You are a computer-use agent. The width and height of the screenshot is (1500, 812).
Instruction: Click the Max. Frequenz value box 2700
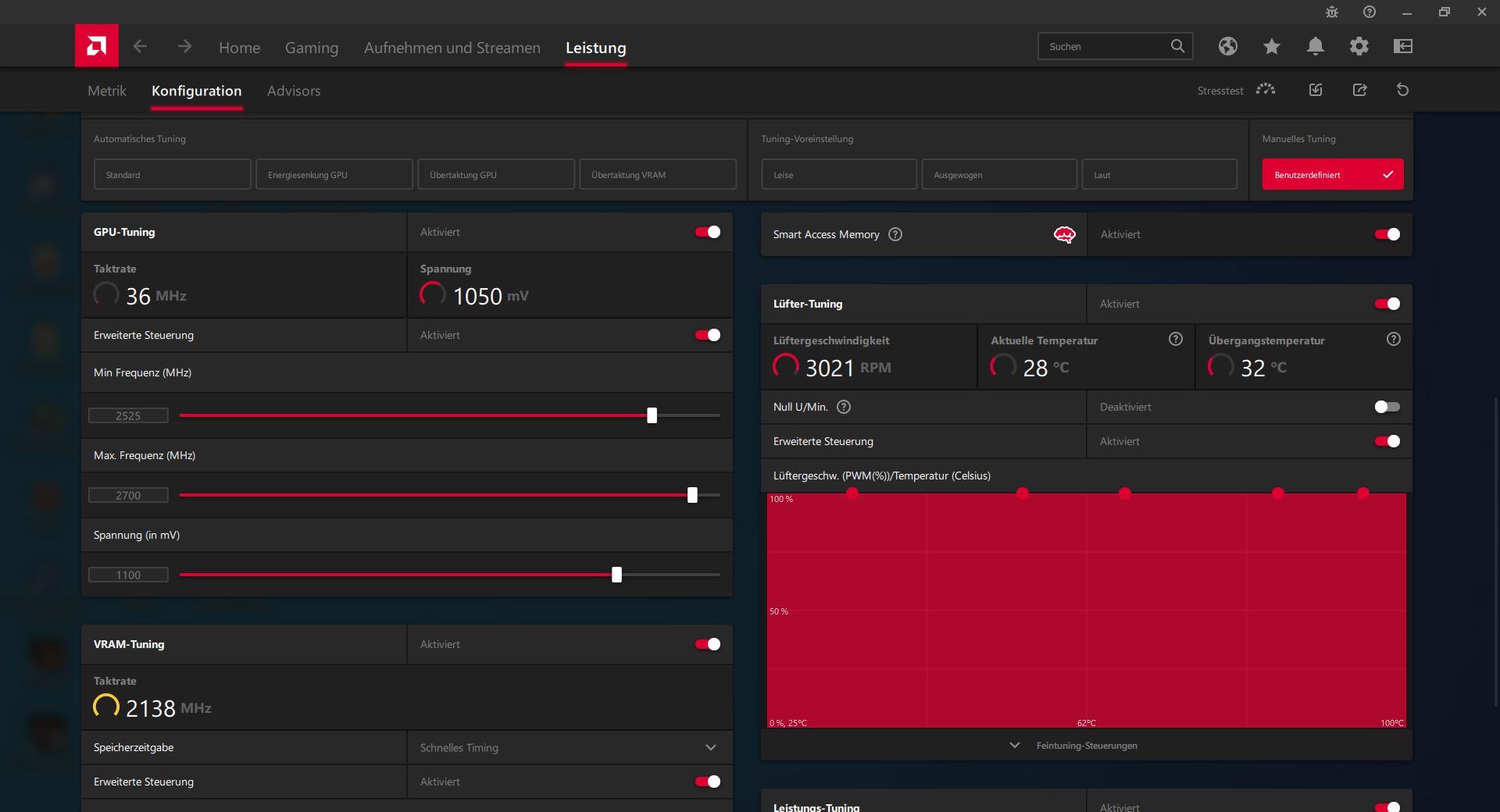point(128,495)
